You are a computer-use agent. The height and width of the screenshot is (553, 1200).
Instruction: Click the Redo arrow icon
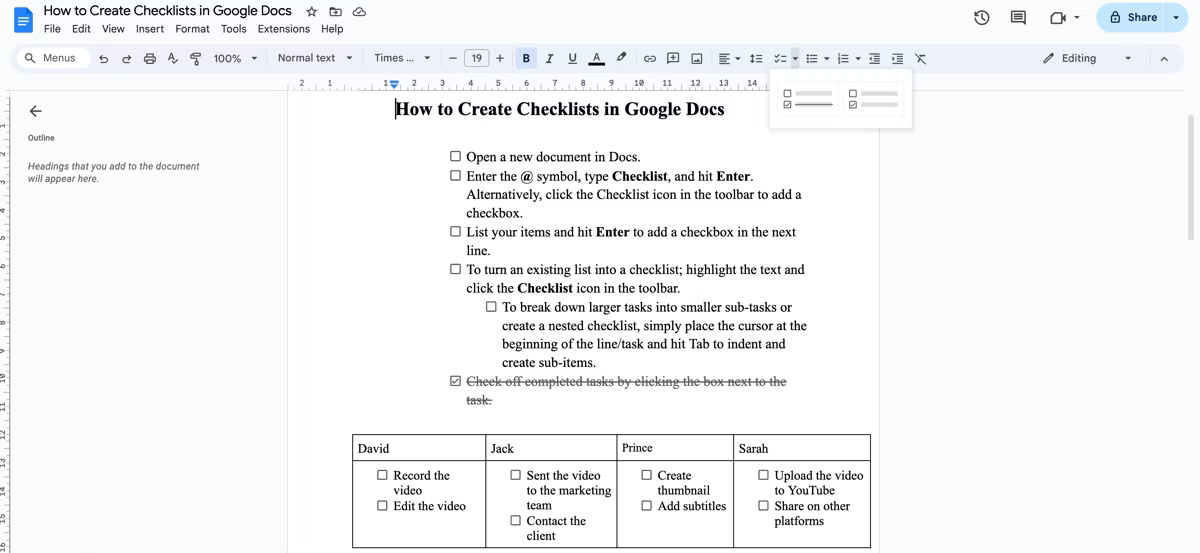click(127, 58)
